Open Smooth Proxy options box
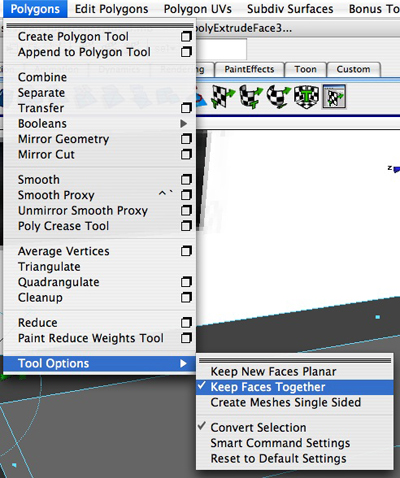 point(186,195)
